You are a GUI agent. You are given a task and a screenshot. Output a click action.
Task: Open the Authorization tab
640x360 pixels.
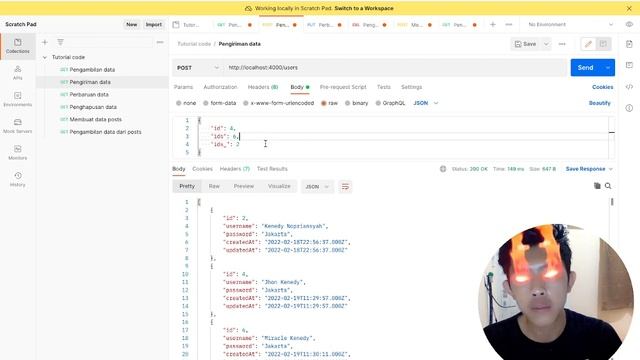point(220,87)
